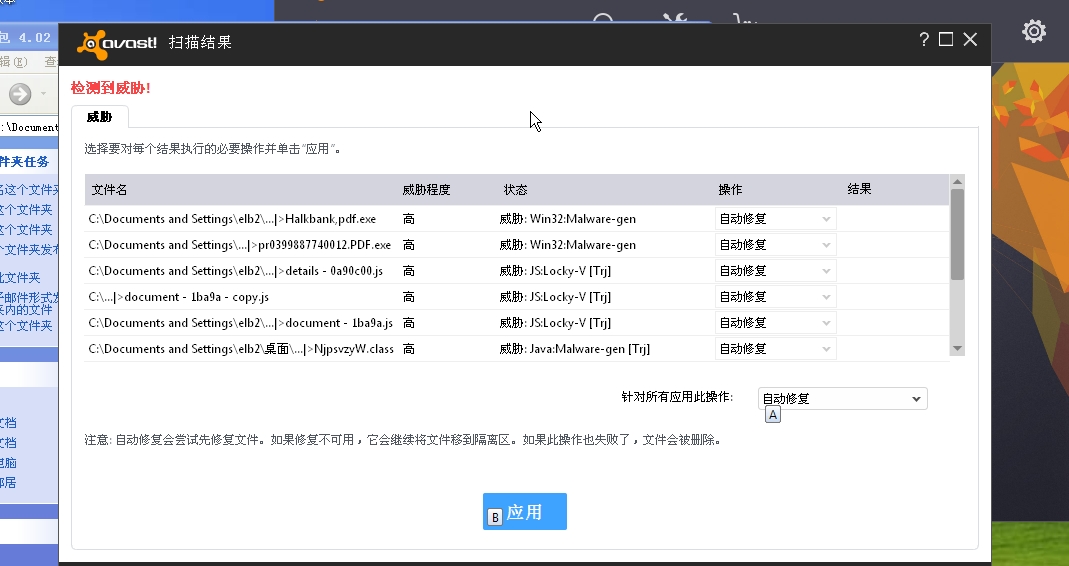Select the 威胁 tab
1069x566 pixels.
point(99,117)
